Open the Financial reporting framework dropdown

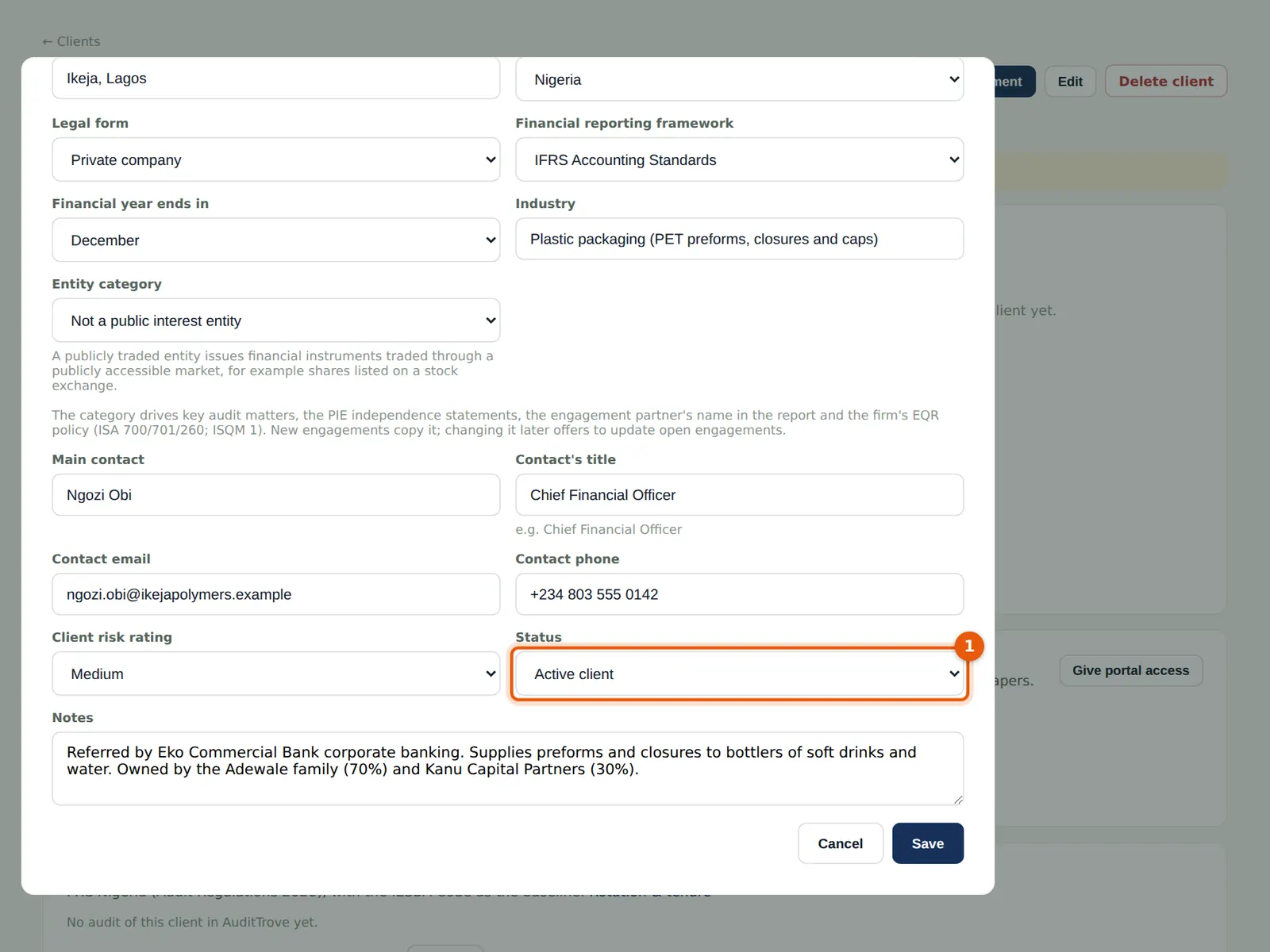pyautogui.click(x=739, y=159)
